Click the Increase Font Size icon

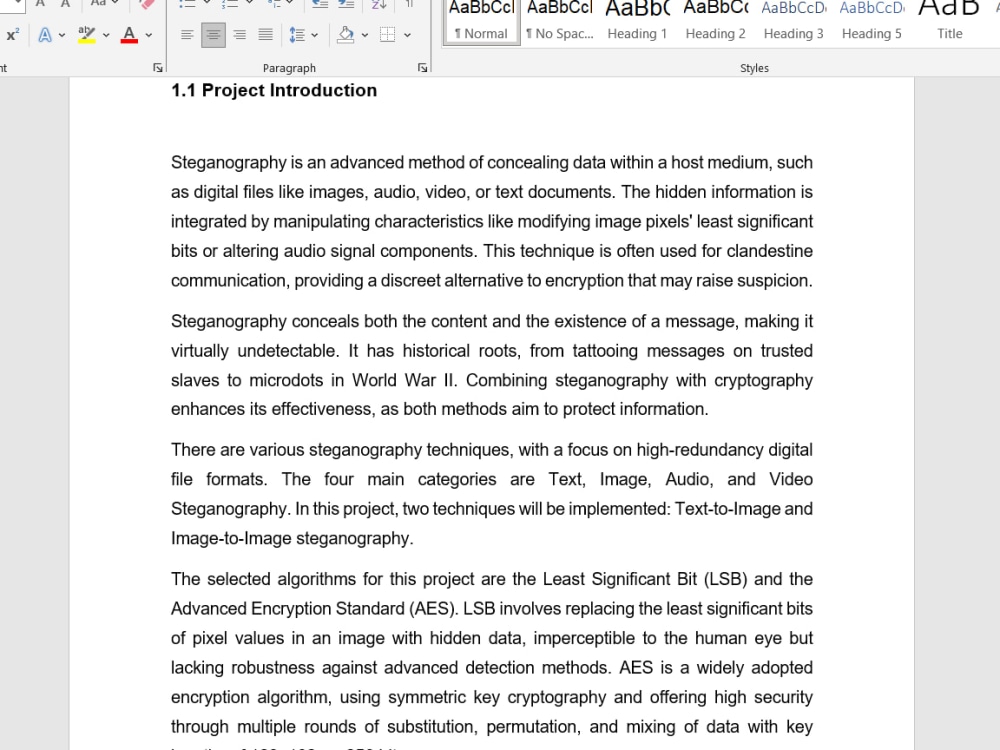click(x=38, y=4)
